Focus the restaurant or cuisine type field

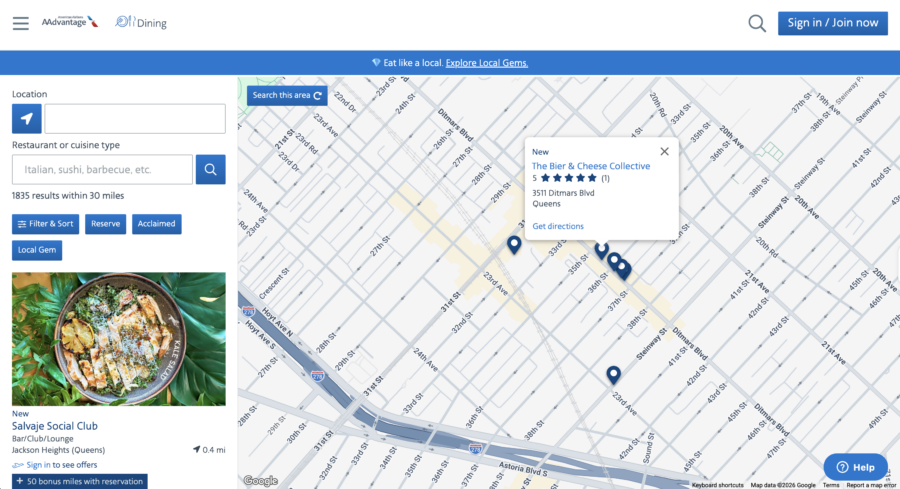[102, 169]
